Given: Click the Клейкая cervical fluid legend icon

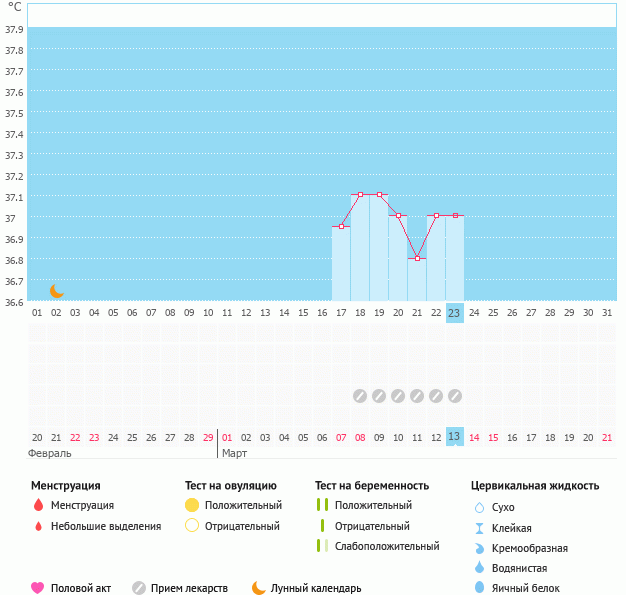Looking at the screenshot, I should pyautogui.click(x=479, y=528).
